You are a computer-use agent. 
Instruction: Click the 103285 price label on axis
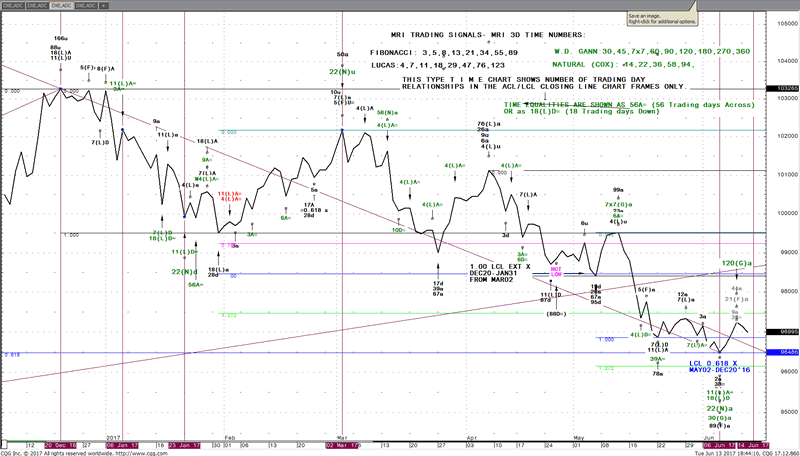[x=782, y=89]
